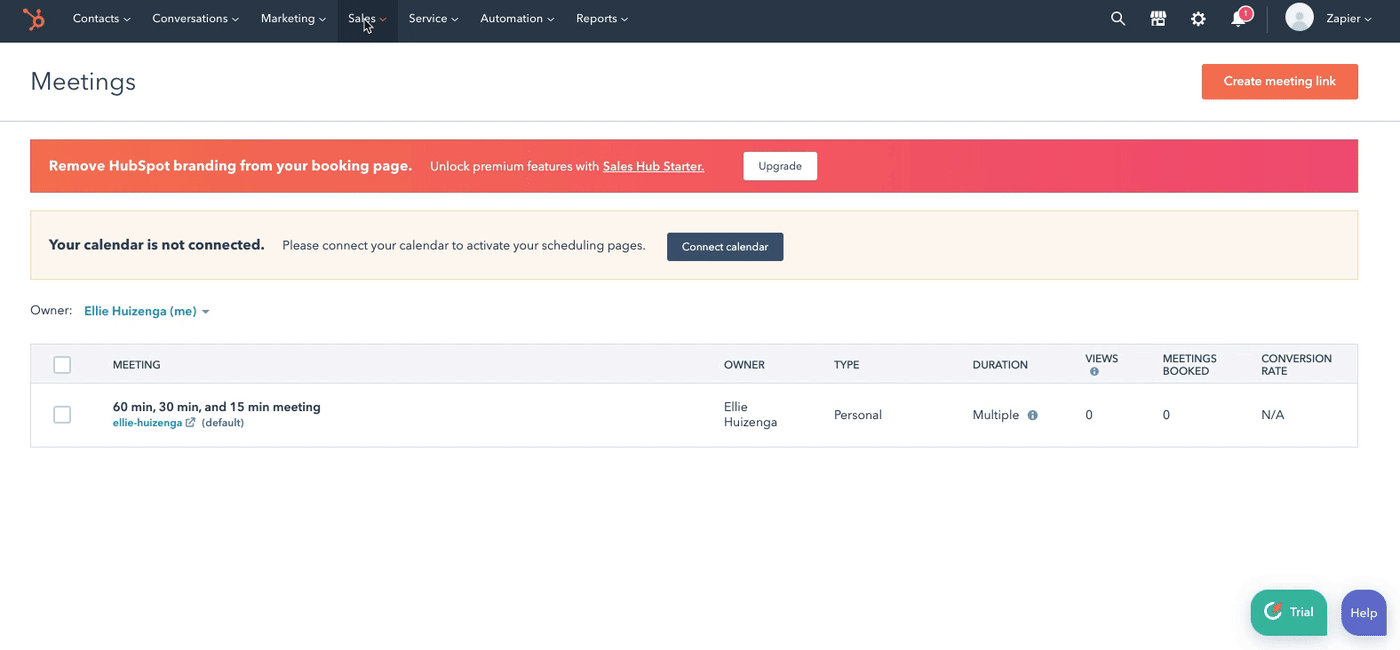The image size is (1400, 650).
Task: Open info icon next to Multiple duration
Action: point(1032,415)
